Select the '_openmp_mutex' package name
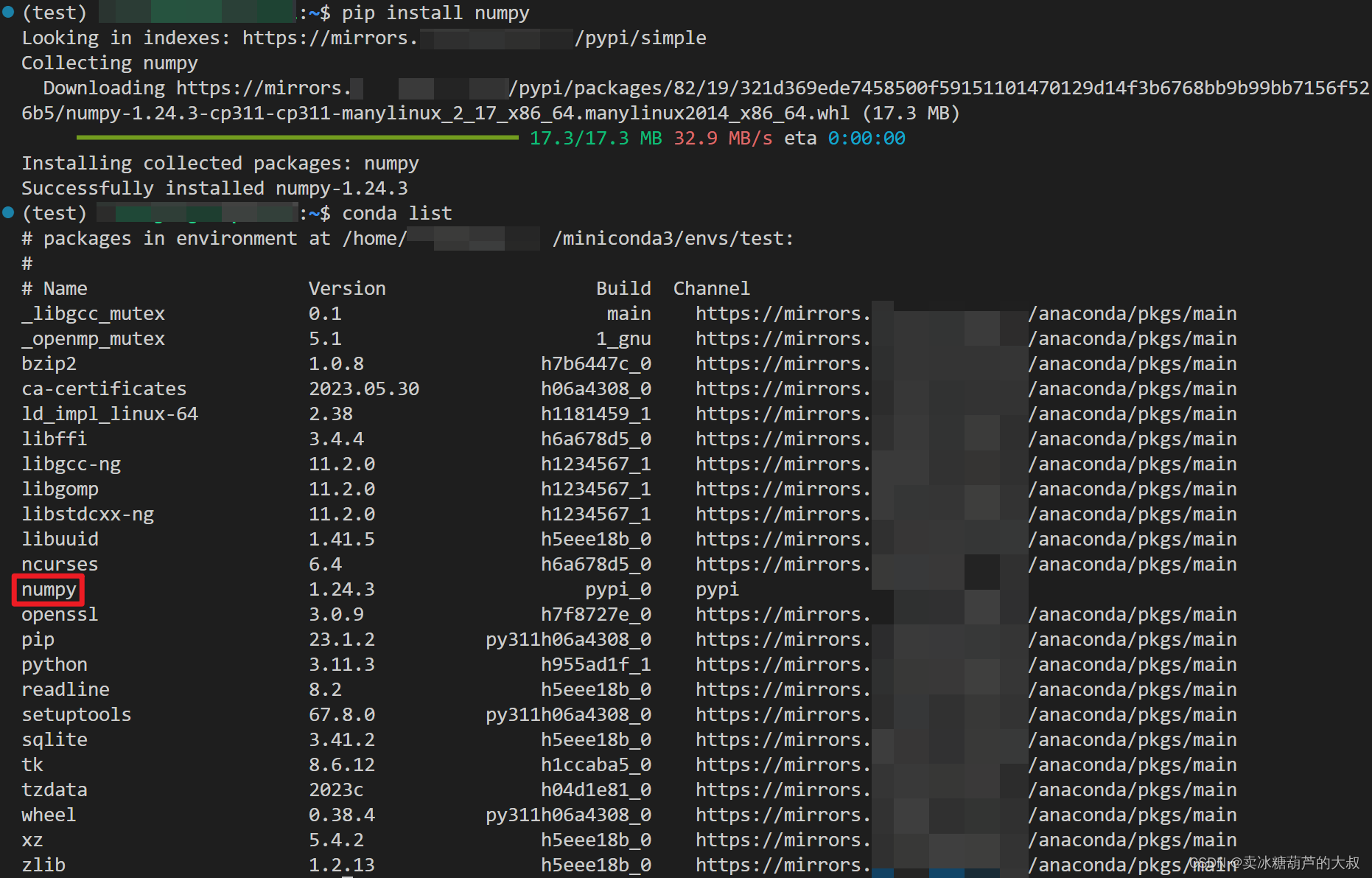1372x878 pixels. pyautogui.click(x=94, y=339)
